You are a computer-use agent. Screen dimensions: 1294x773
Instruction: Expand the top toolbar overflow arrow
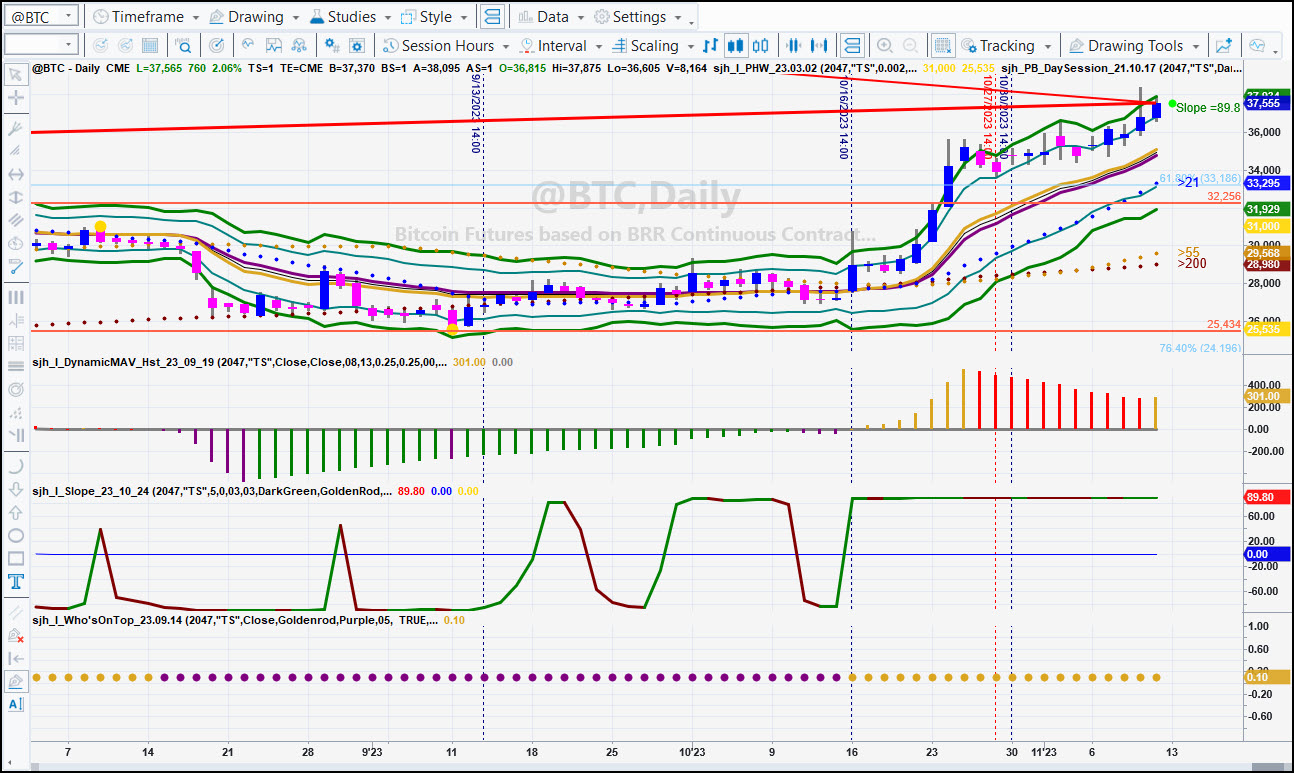tap(693, 21)
